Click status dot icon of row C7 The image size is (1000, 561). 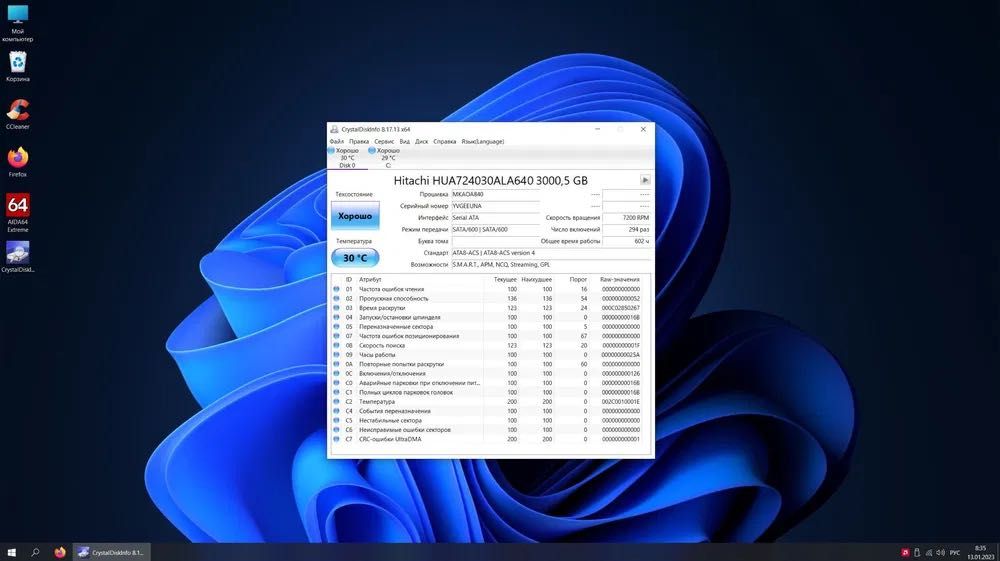336,439
